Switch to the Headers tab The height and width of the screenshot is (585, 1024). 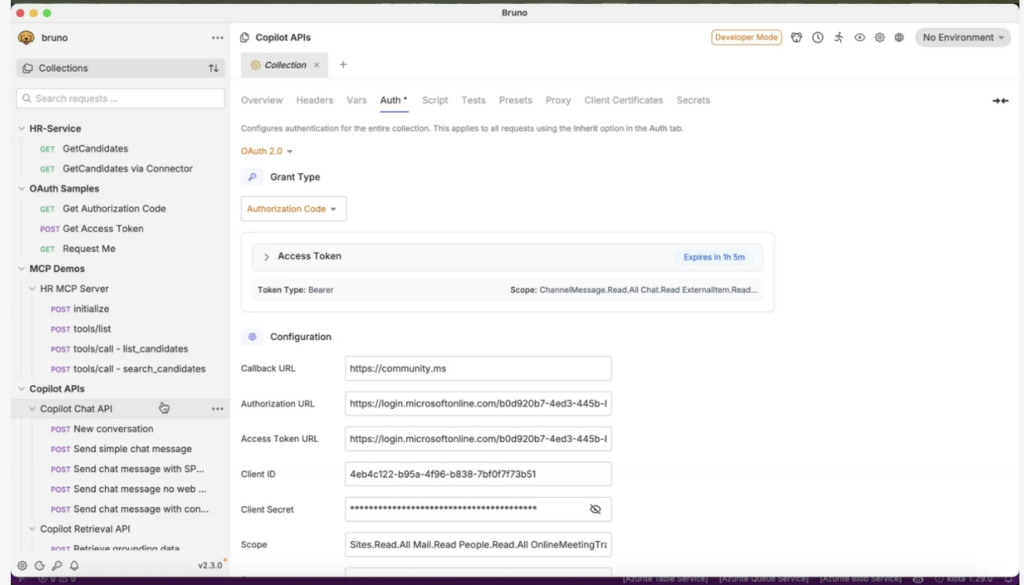tap(314, 100)
